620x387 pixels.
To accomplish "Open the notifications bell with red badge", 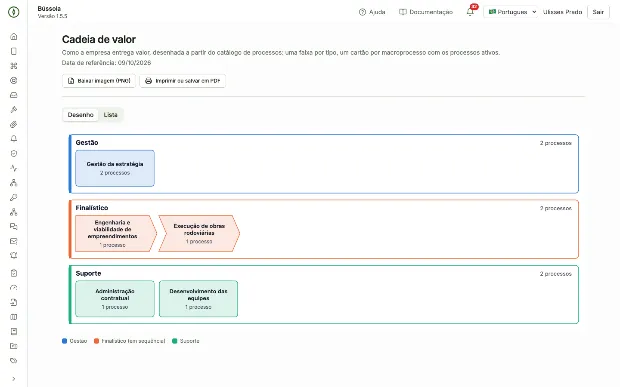I will tap(471, 11).
